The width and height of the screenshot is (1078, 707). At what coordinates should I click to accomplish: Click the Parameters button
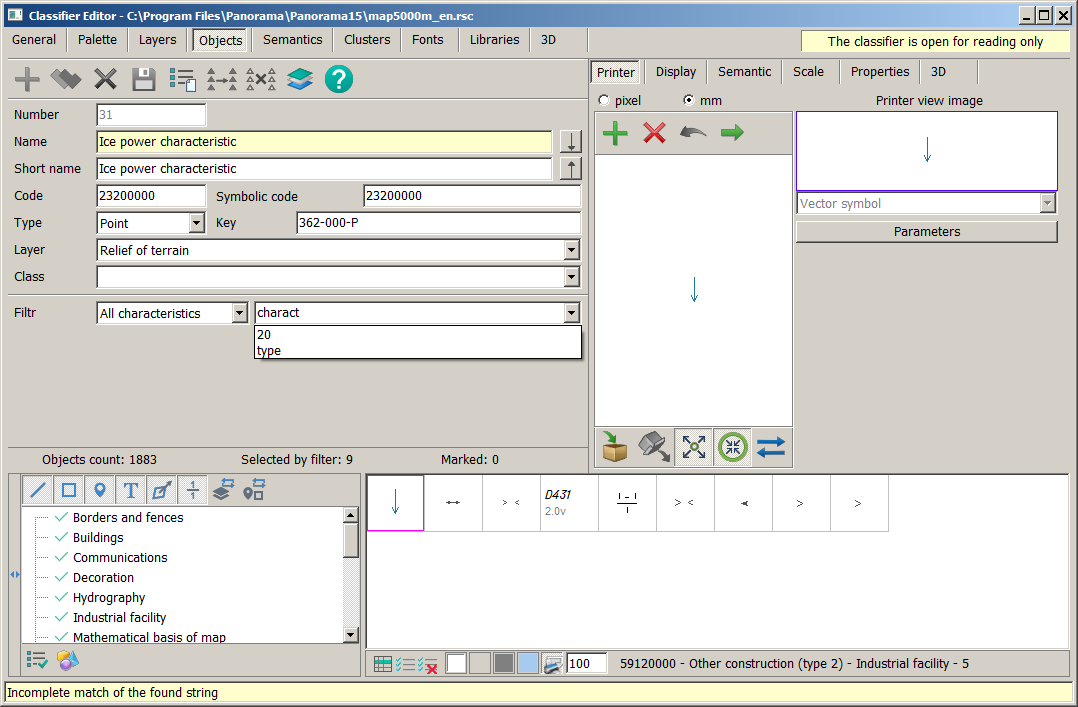[926, 232]
